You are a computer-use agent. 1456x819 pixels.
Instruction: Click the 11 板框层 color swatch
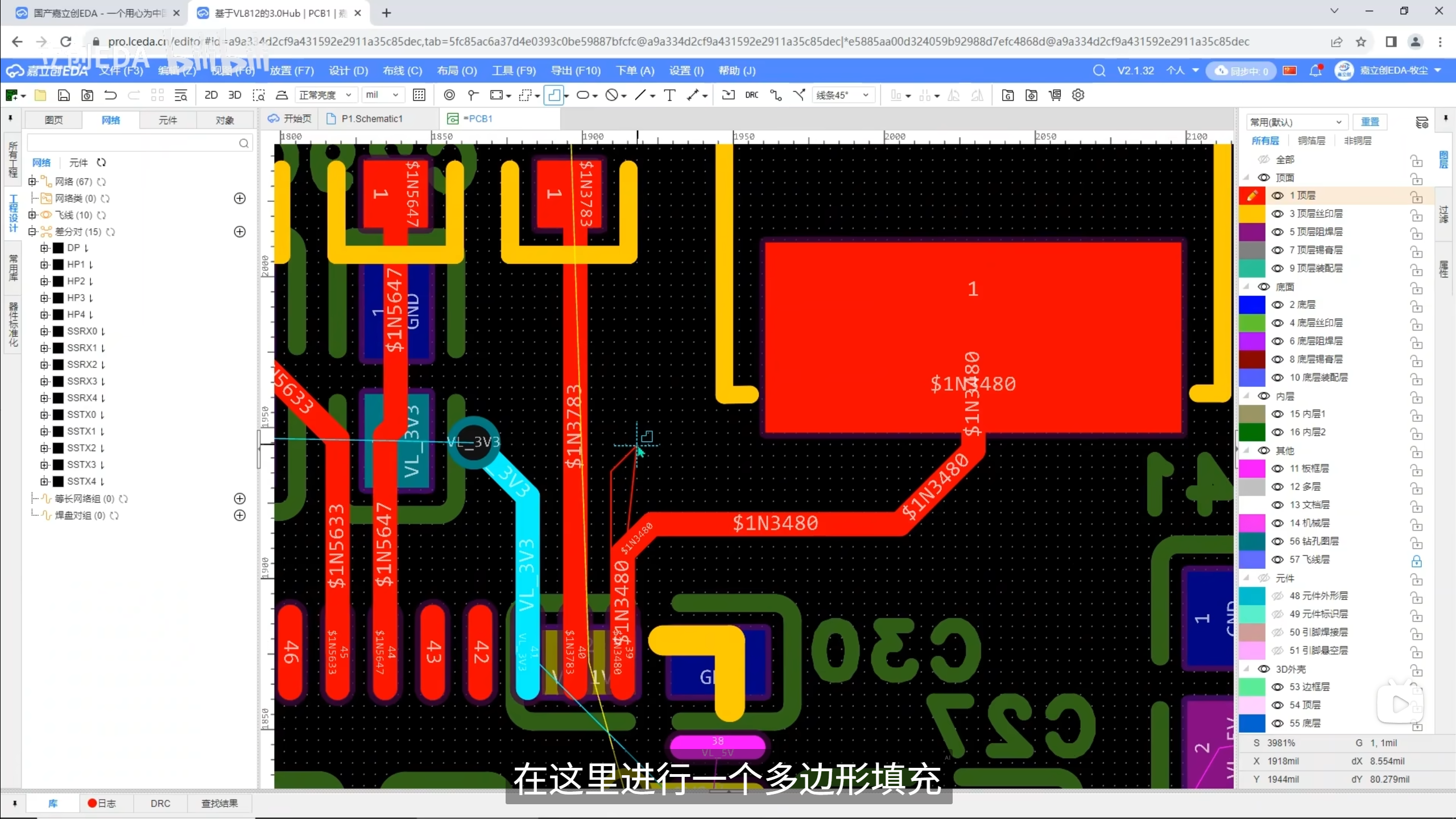pos(1252,469)
